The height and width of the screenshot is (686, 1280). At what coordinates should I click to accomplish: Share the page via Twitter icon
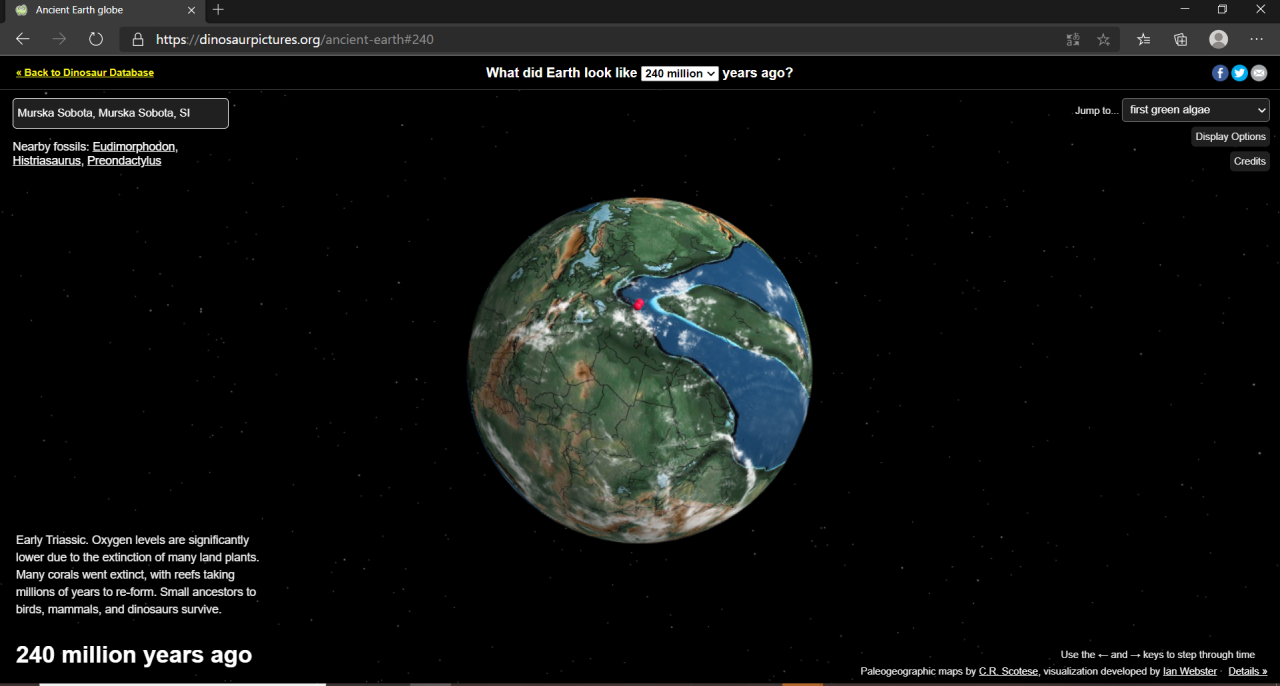[x=1239, y=73]
